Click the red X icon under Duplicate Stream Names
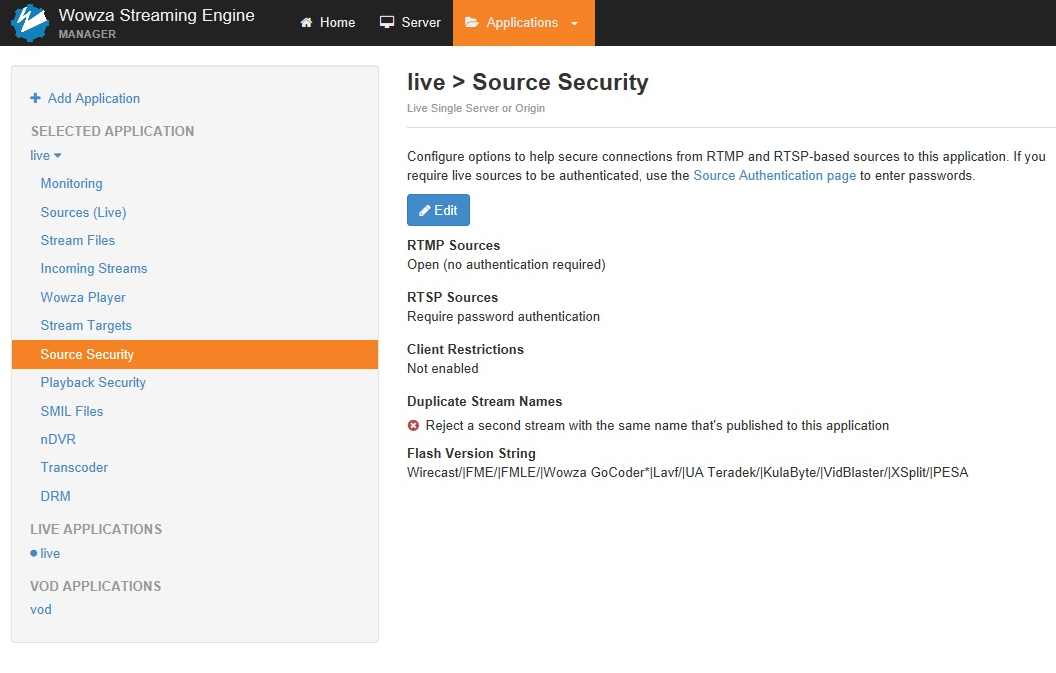Screen dimensions: 1056x673 (414, 425)
